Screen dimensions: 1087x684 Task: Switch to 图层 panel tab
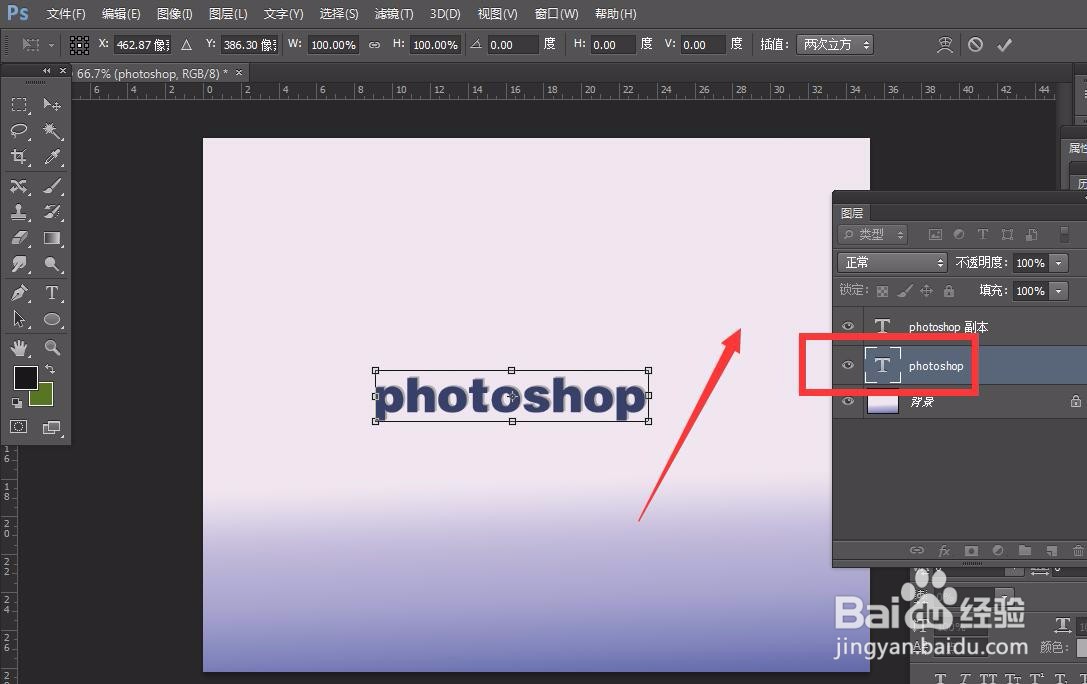pyautogui.click(x=852, y=213)
